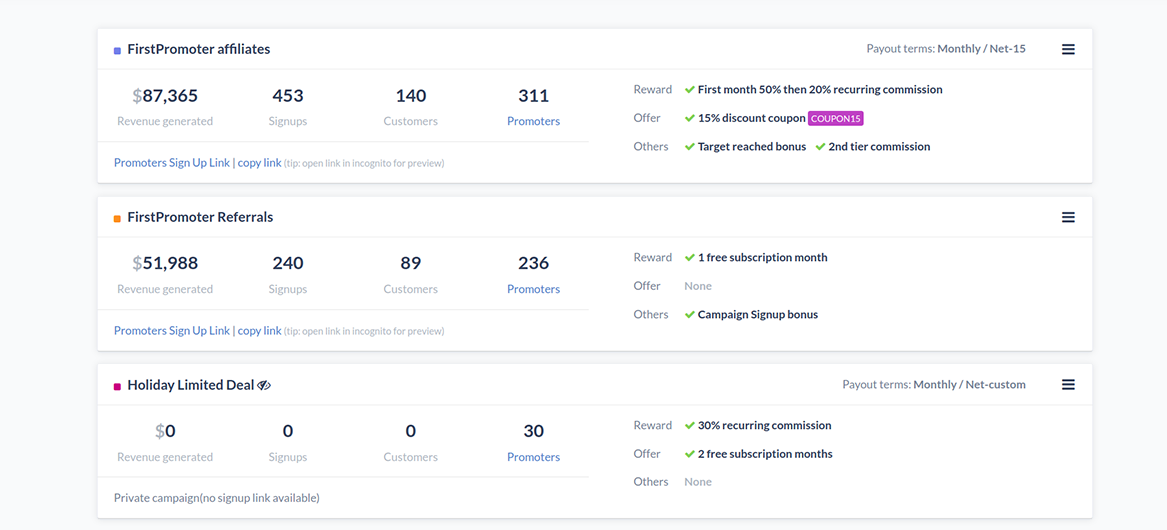Open Promoters Sign Up Link for affiliates campaign
The width and height of the screenshot is (1167, 530).
tap(172, 162)
